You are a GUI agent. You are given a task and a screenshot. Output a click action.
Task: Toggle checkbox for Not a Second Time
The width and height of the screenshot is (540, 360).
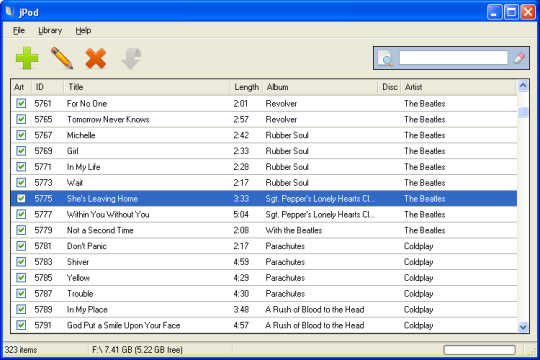21,230
